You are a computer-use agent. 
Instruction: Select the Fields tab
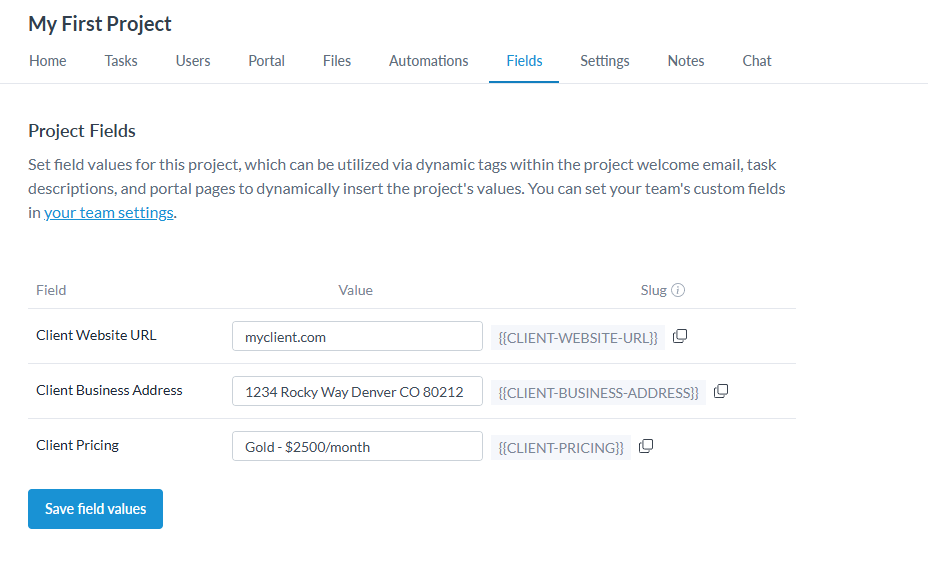[x=524, y=61]
